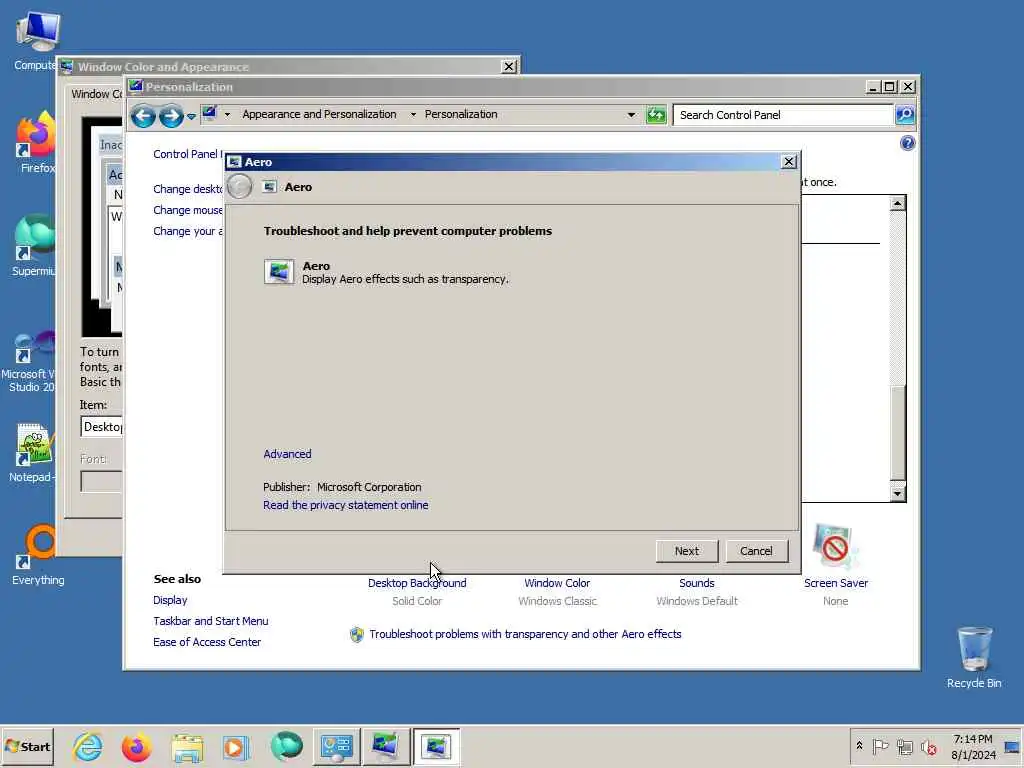Open Windows Explorer from the taskbar
Viewport: 1024px width, 768px height.
(x=187, y=746)
